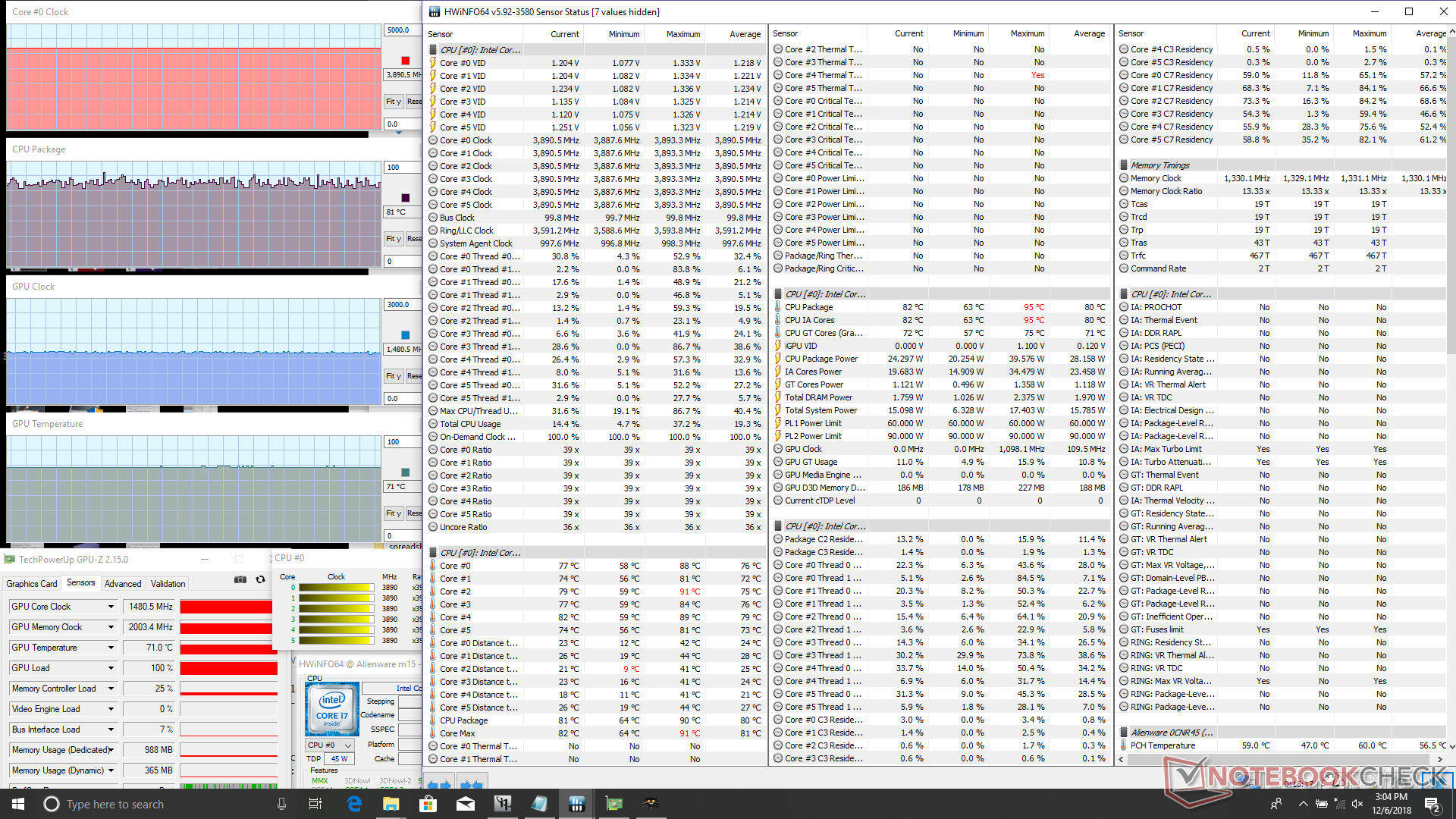
Task: Open Task View from the taskbar
Action: click(315, 804)
